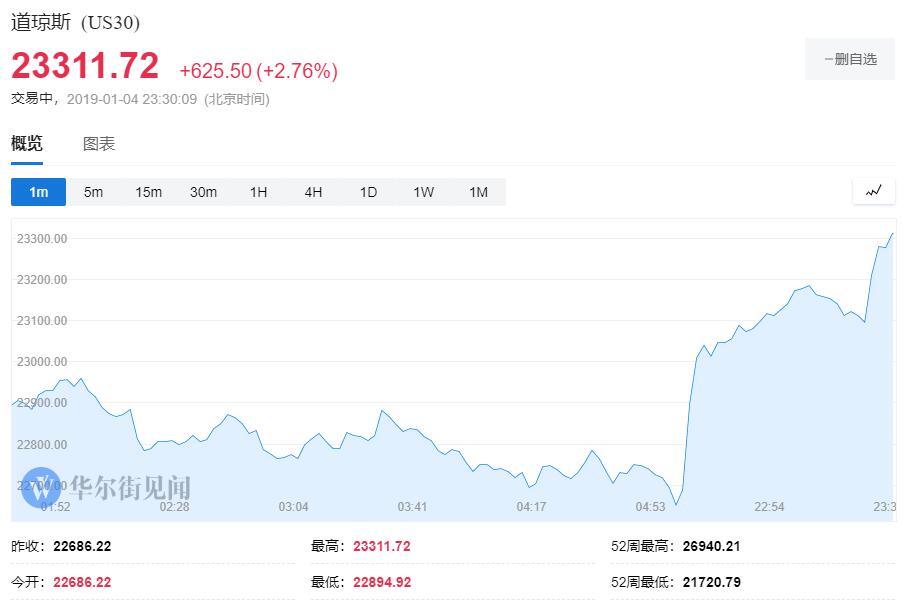Click the 23311.72 current price

(x=85, y=66)
